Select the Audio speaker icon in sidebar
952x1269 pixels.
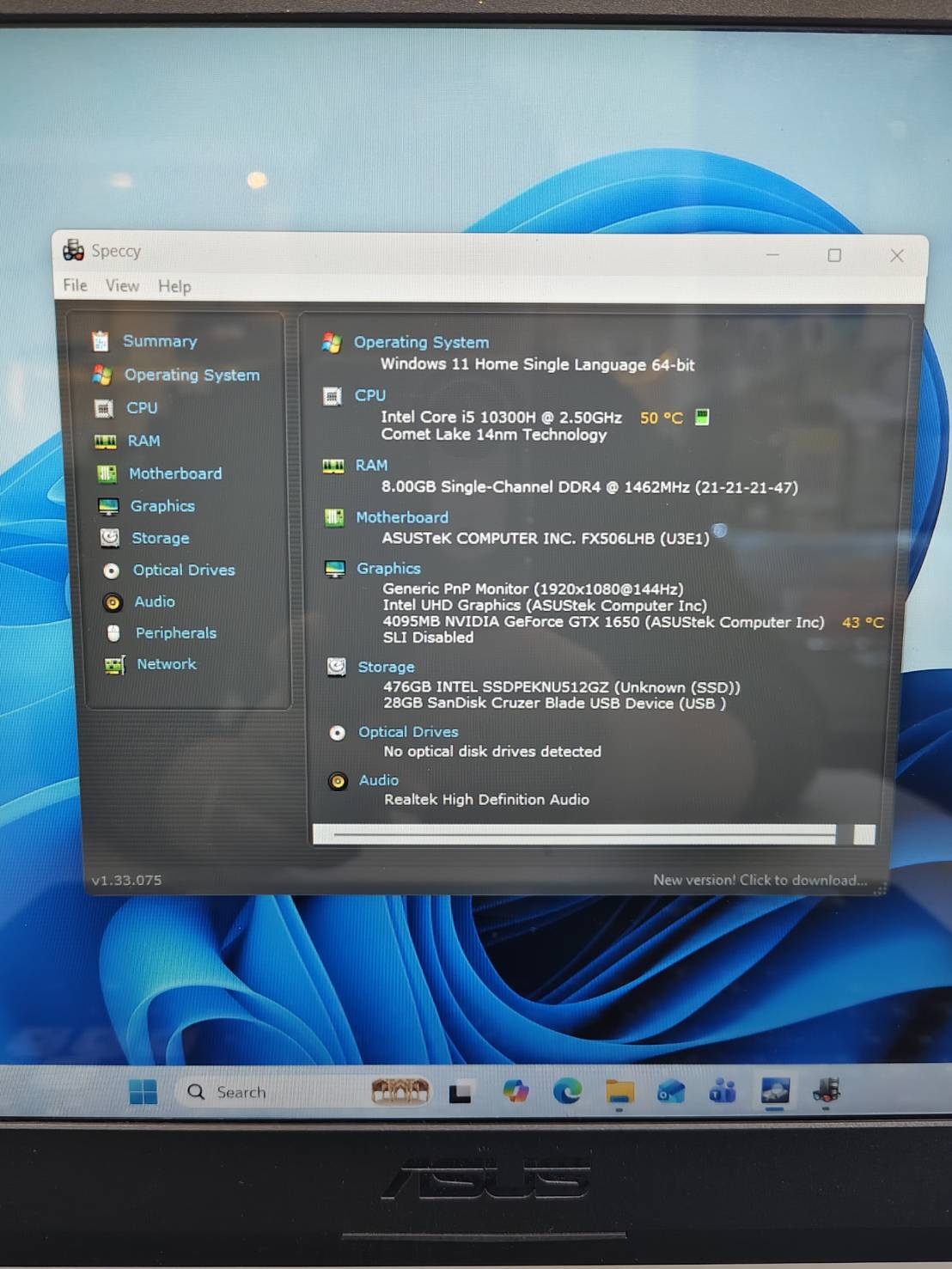click(x=113, y=602)
